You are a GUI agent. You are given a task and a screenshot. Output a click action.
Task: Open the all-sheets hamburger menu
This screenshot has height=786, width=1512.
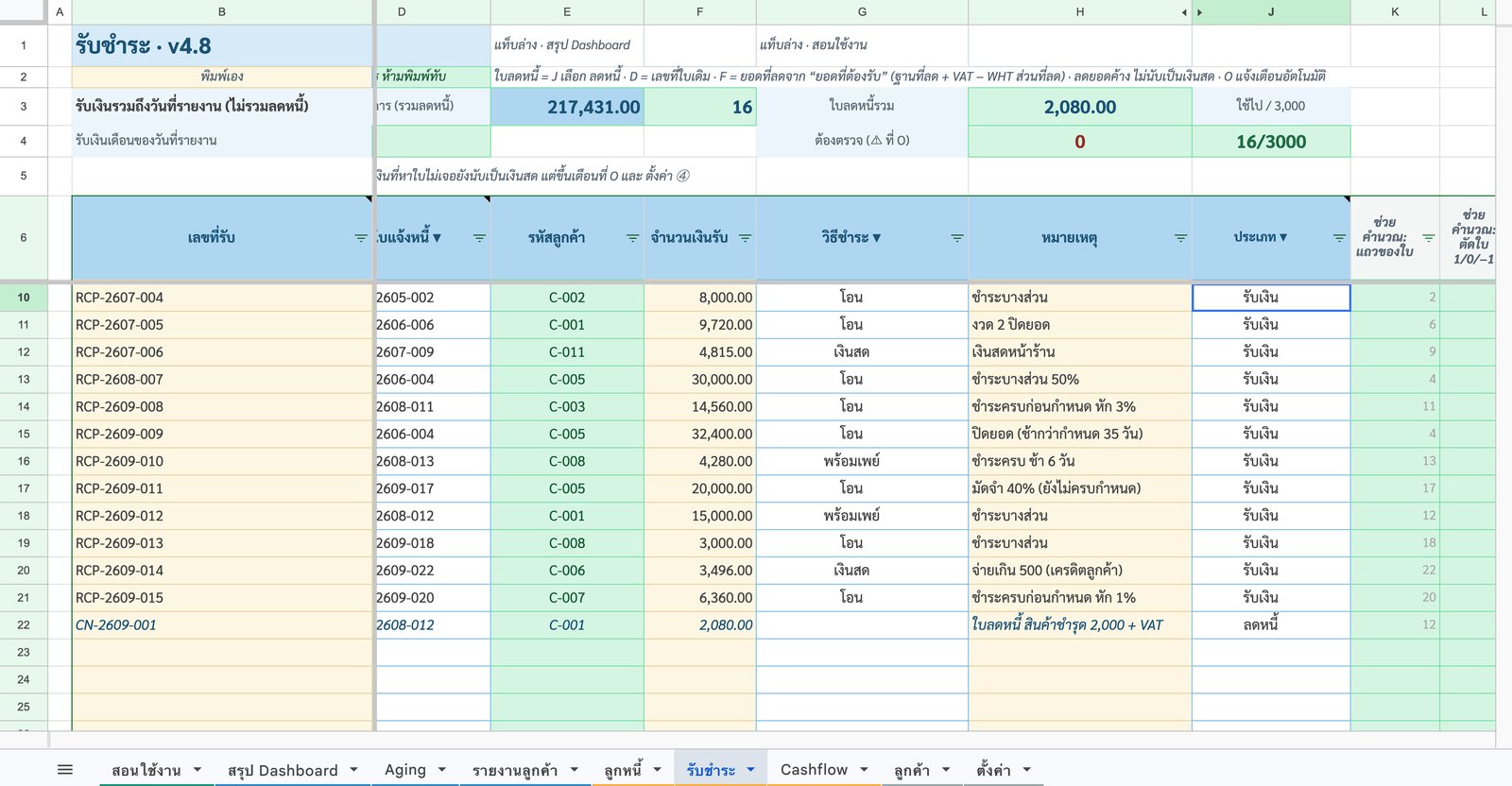click(65, 770)
